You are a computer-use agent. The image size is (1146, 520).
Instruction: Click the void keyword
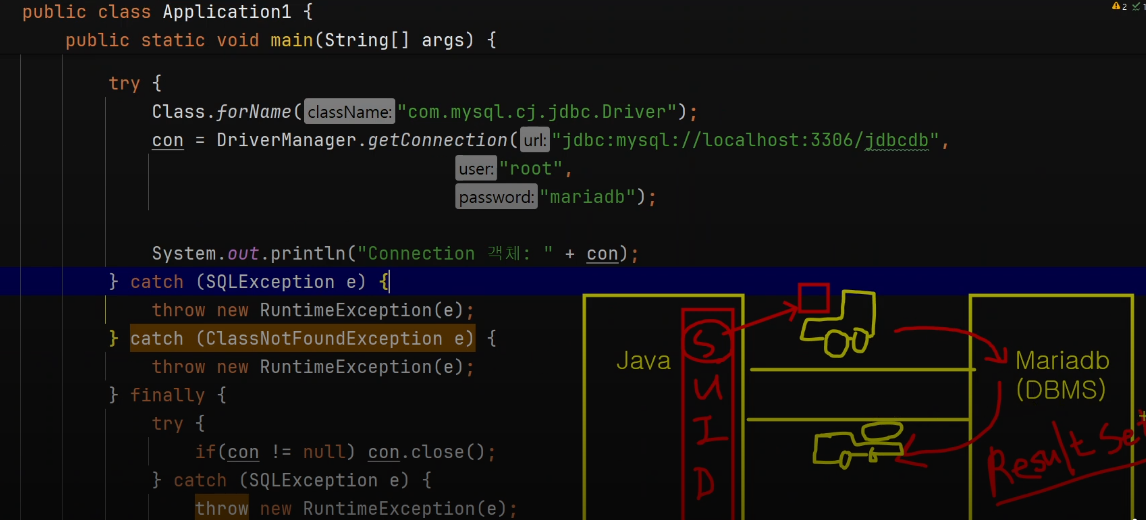point(238,39)
